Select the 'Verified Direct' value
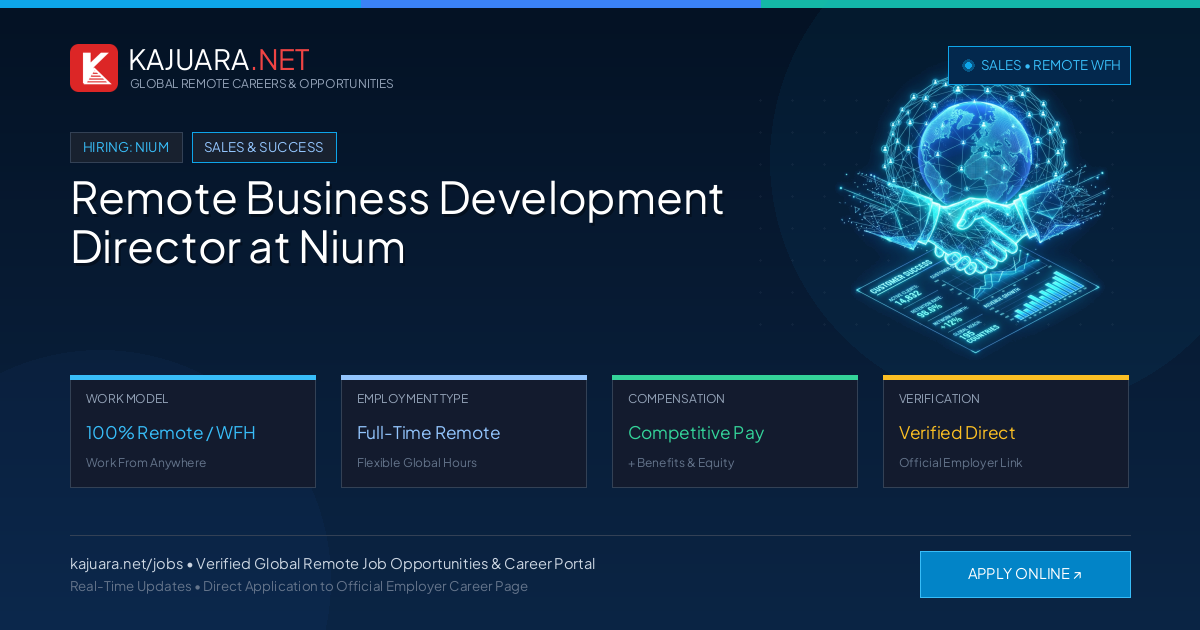The image size is (1200, 630). click(957, 433)
